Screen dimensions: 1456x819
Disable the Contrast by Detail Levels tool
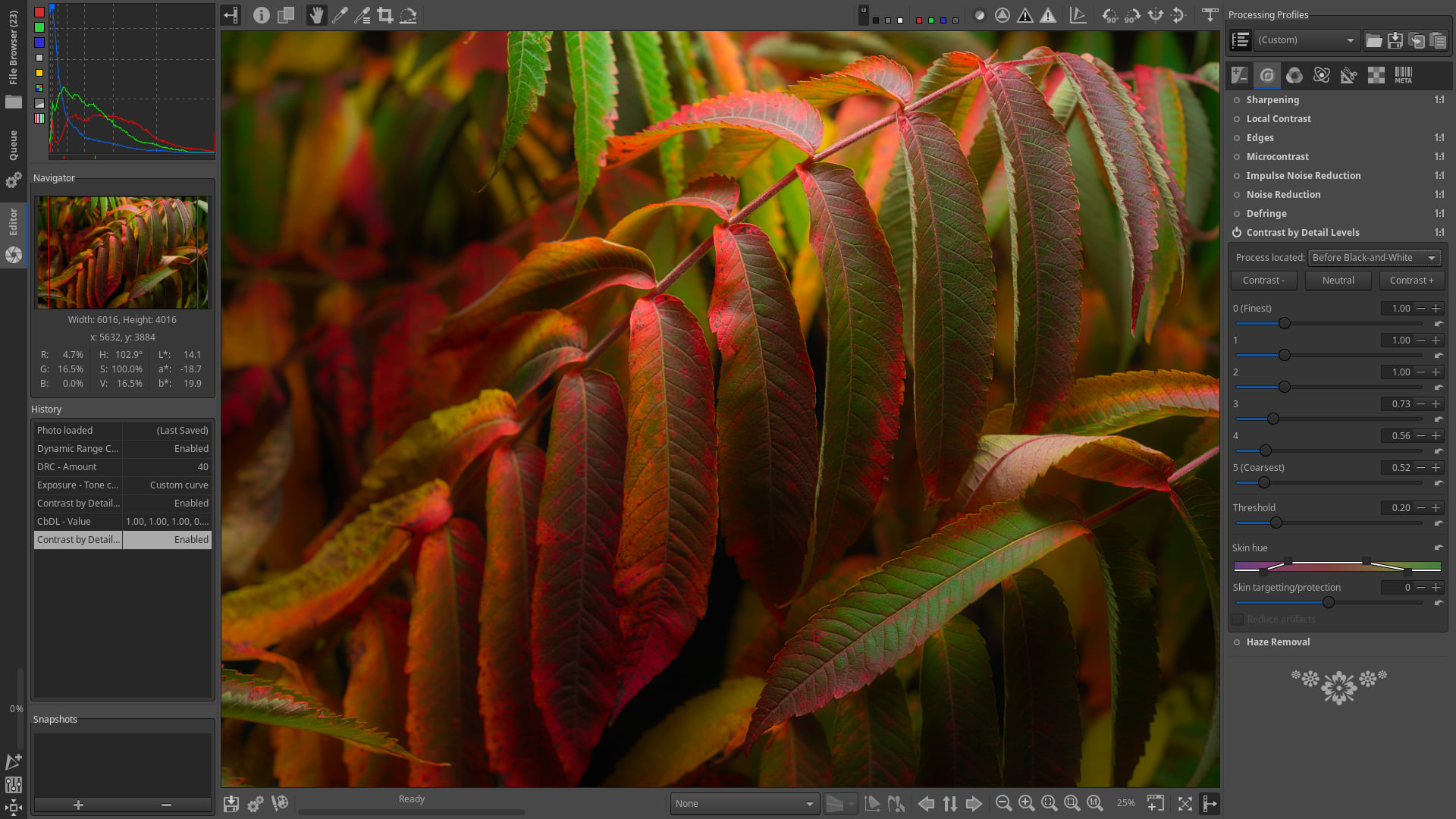pos(1238,232)
